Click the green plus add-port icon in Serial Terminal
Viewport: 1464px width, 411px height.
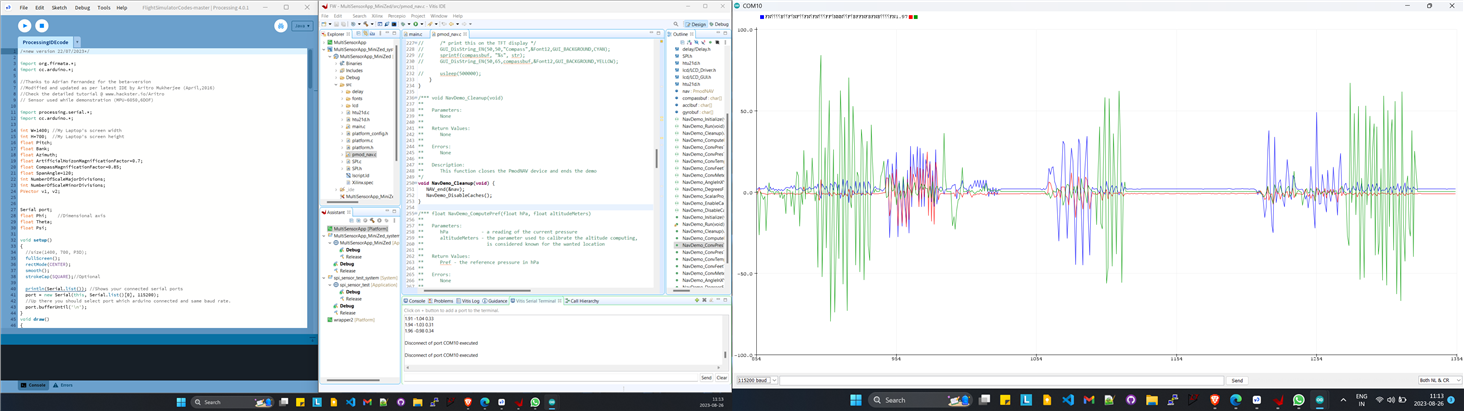tap(697, 300)
